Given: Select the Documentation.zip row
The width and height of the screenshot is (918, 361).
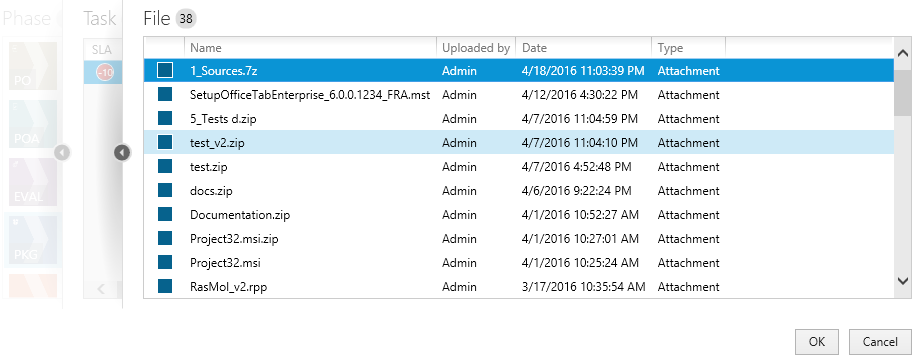Looking at the screenshot, I should point(519,215).
